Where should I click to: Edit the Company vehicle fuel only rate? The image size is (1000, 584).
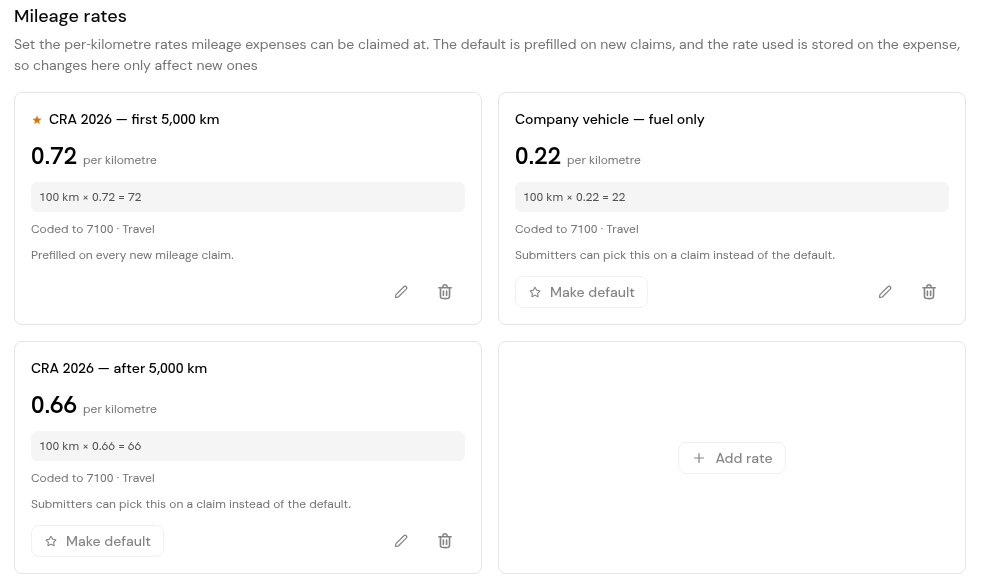pos(885,292)
